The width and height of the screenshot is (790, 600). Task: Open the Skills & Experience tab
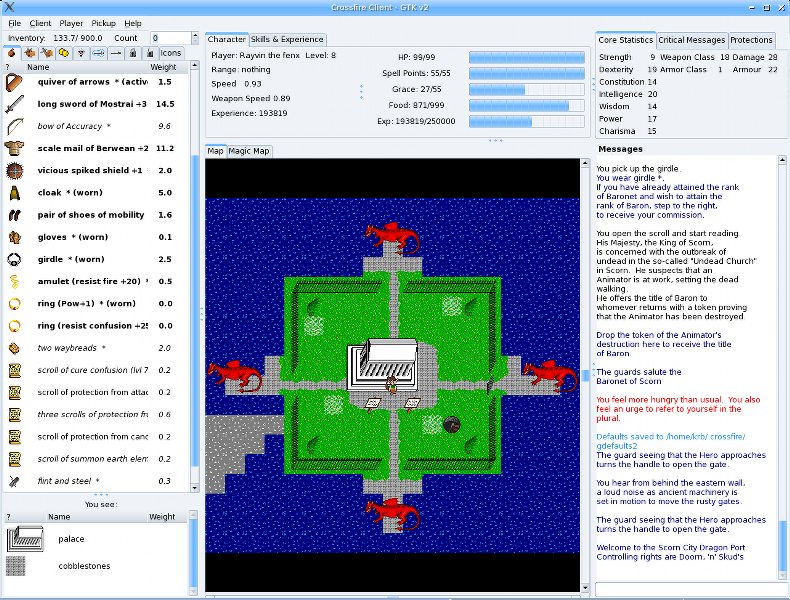pyautogui.click(x=287, y=39)
